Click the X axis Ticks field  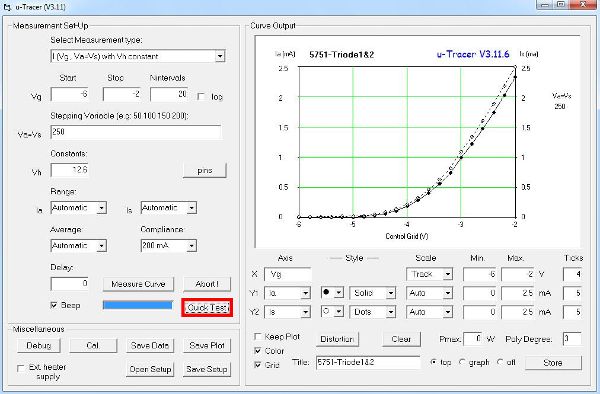coord(572,274)
